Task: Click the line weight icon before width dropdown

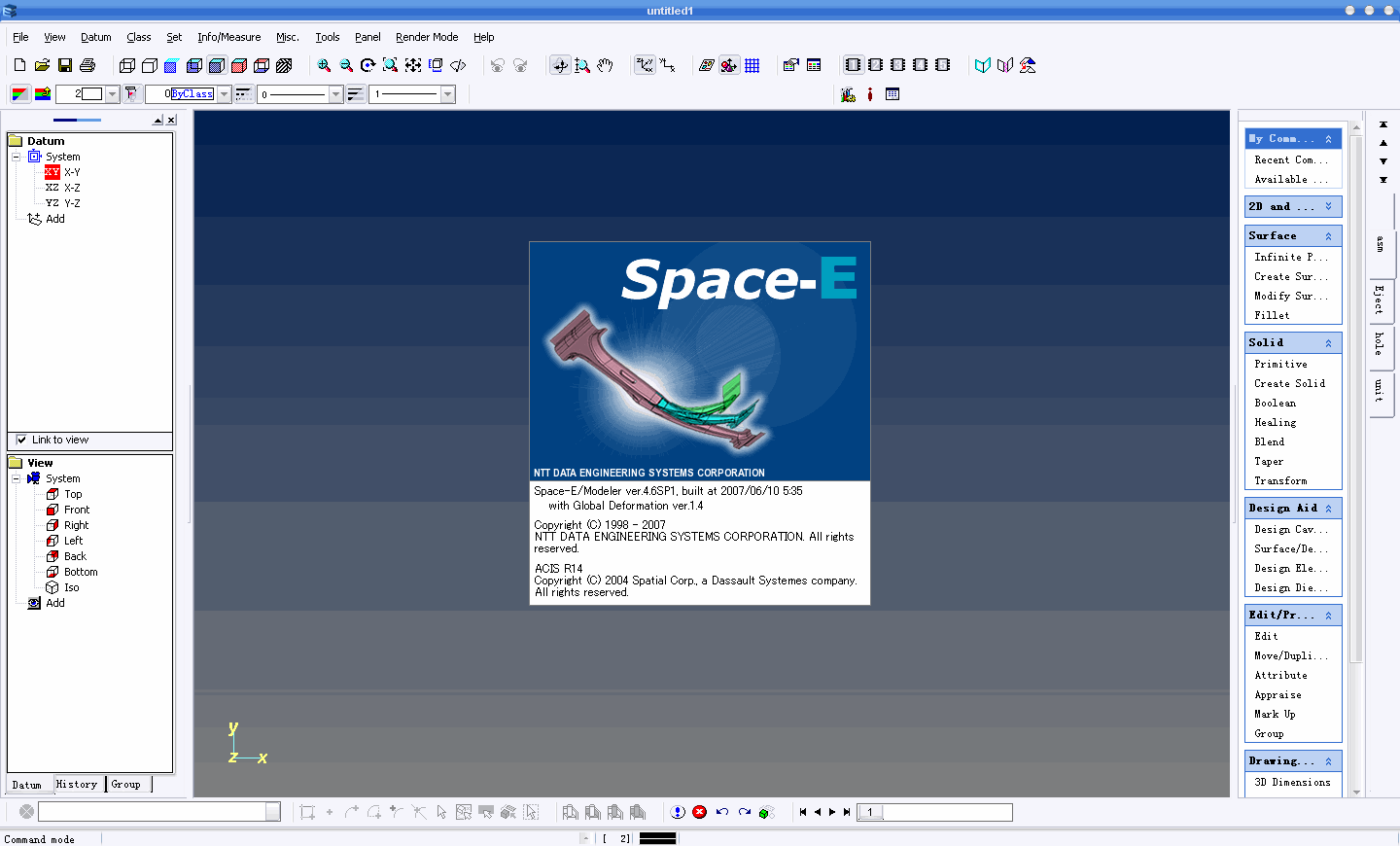Action: pos(356,94)
